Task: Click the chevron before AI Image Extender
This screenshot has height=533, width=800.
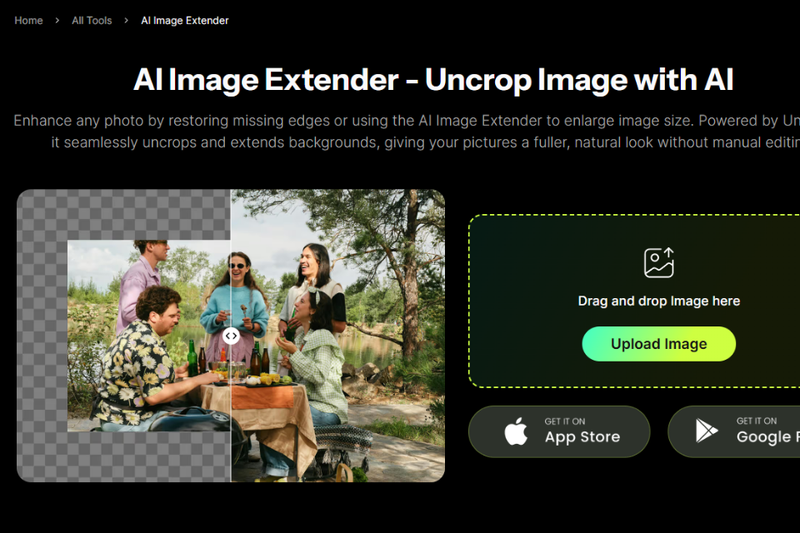Action: [126, 20]
